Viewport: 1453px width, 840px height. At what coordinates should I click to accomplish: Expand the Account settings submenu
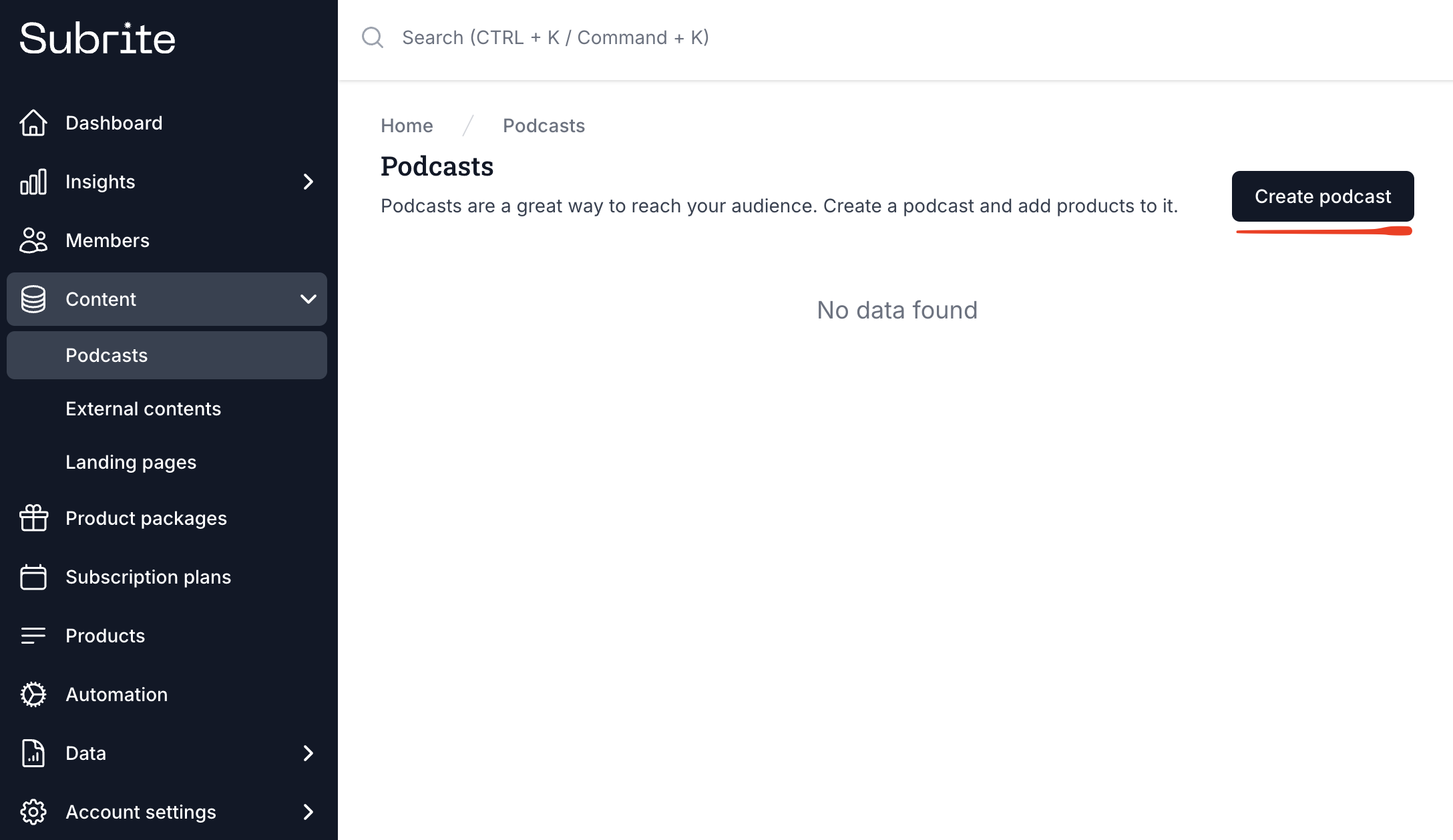tap(308, 812)
